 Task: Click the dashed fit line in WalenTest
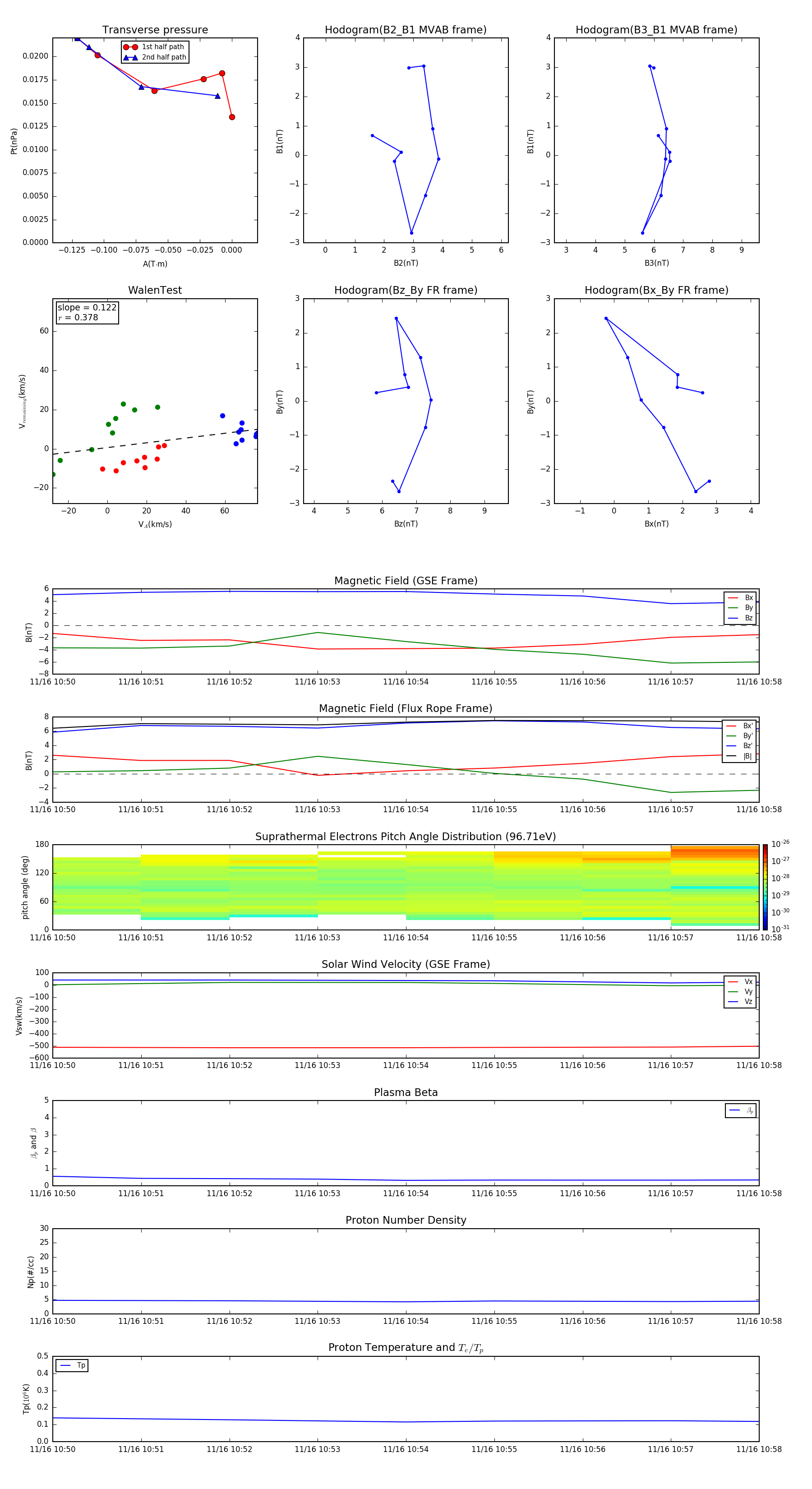(x=155, y=442)
